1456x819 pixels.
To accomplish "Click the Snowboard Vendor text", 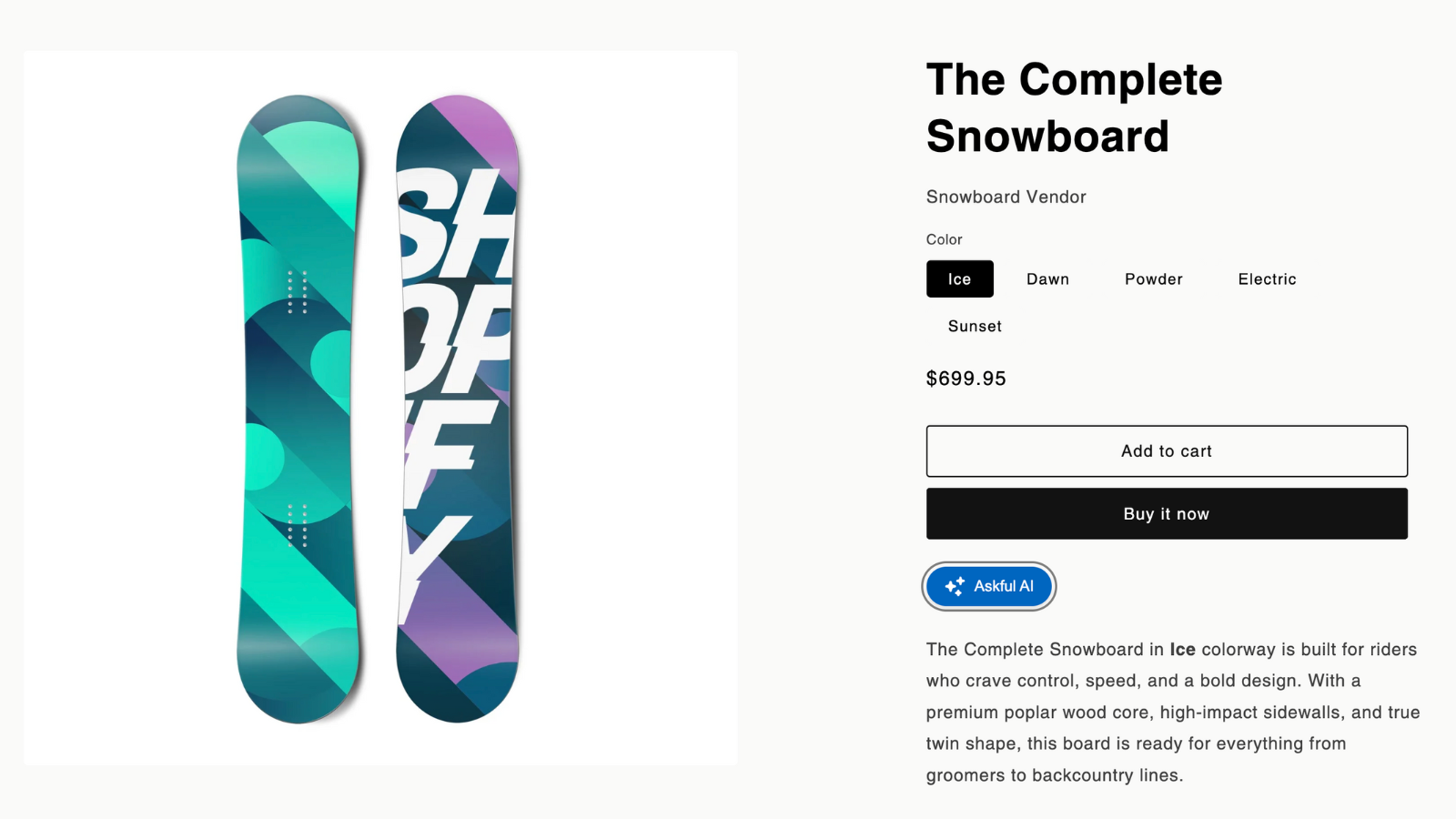I will [x=1006, y=197].
